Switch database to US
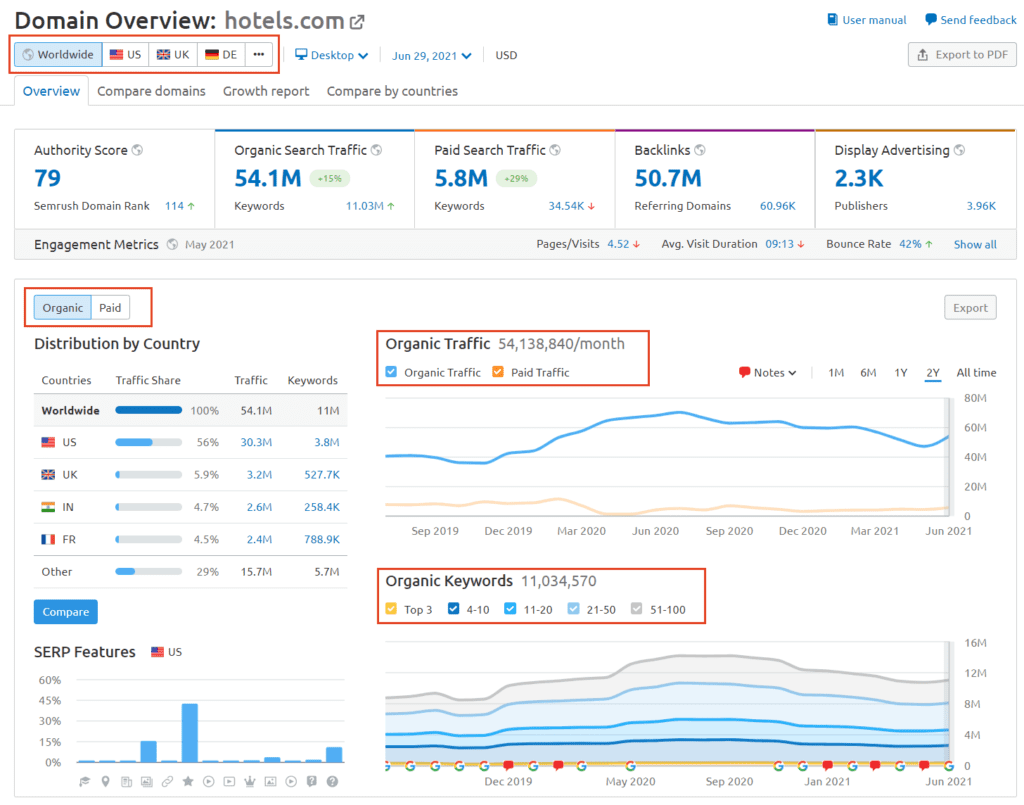 pyautogui.click(x=125, y=54)
